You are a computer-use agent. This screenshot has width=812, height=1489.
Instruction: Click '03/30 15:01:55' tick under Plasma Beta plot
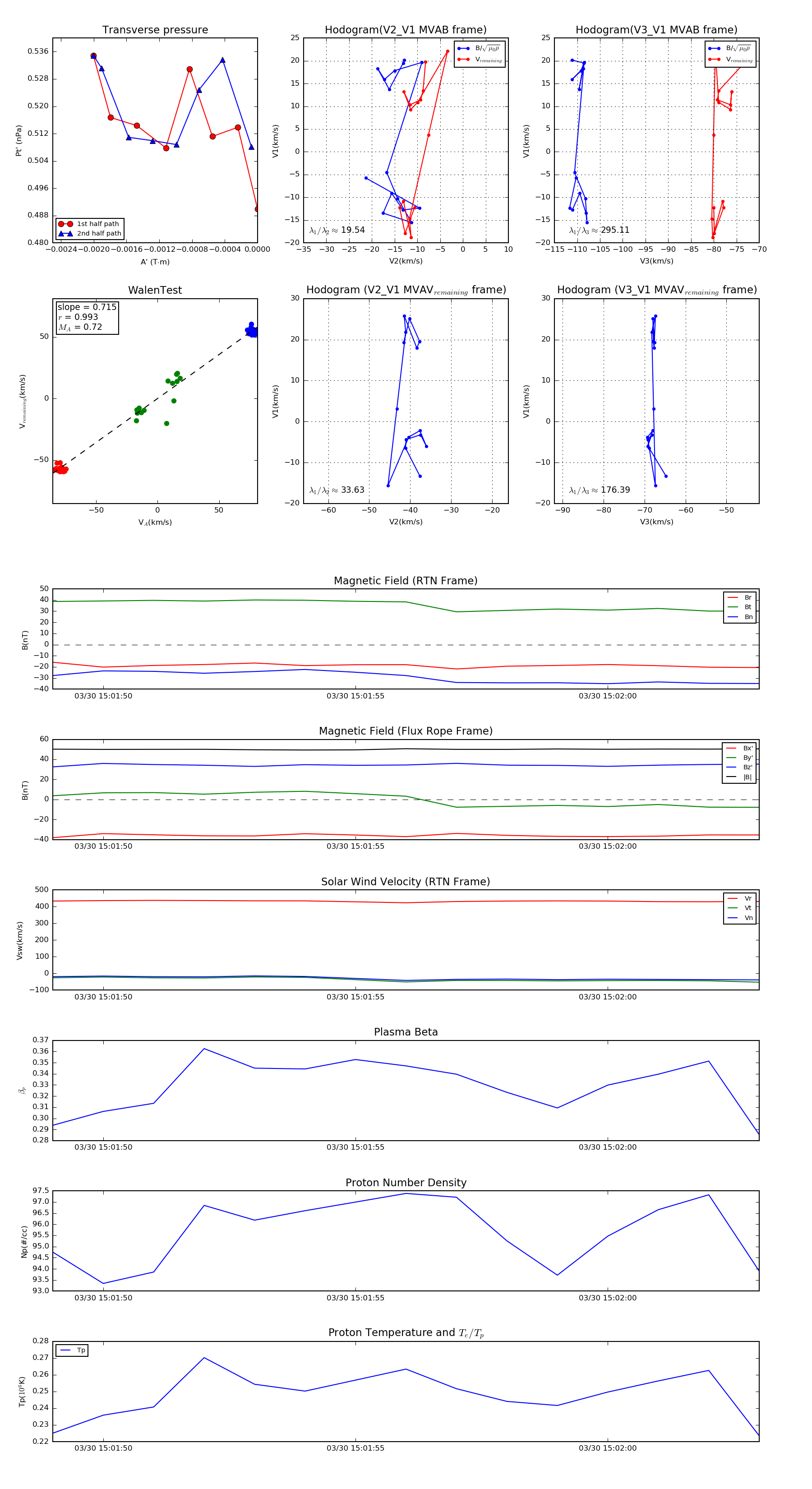point(355,1147)
